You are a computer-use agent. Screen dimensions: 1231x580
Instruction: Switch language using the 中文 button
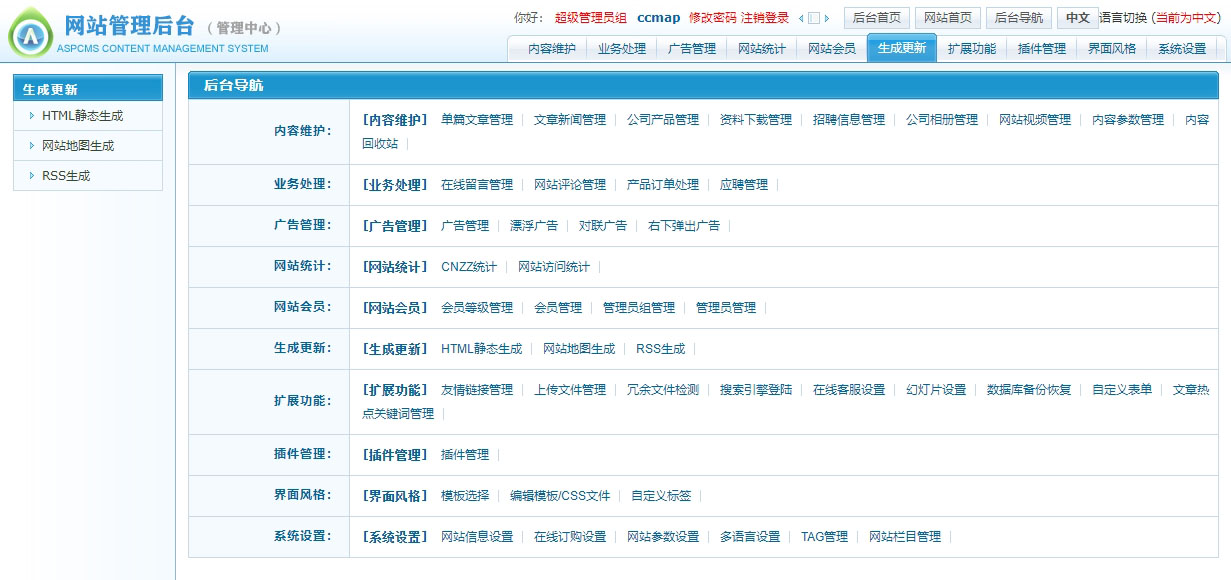pos(1077,18)
